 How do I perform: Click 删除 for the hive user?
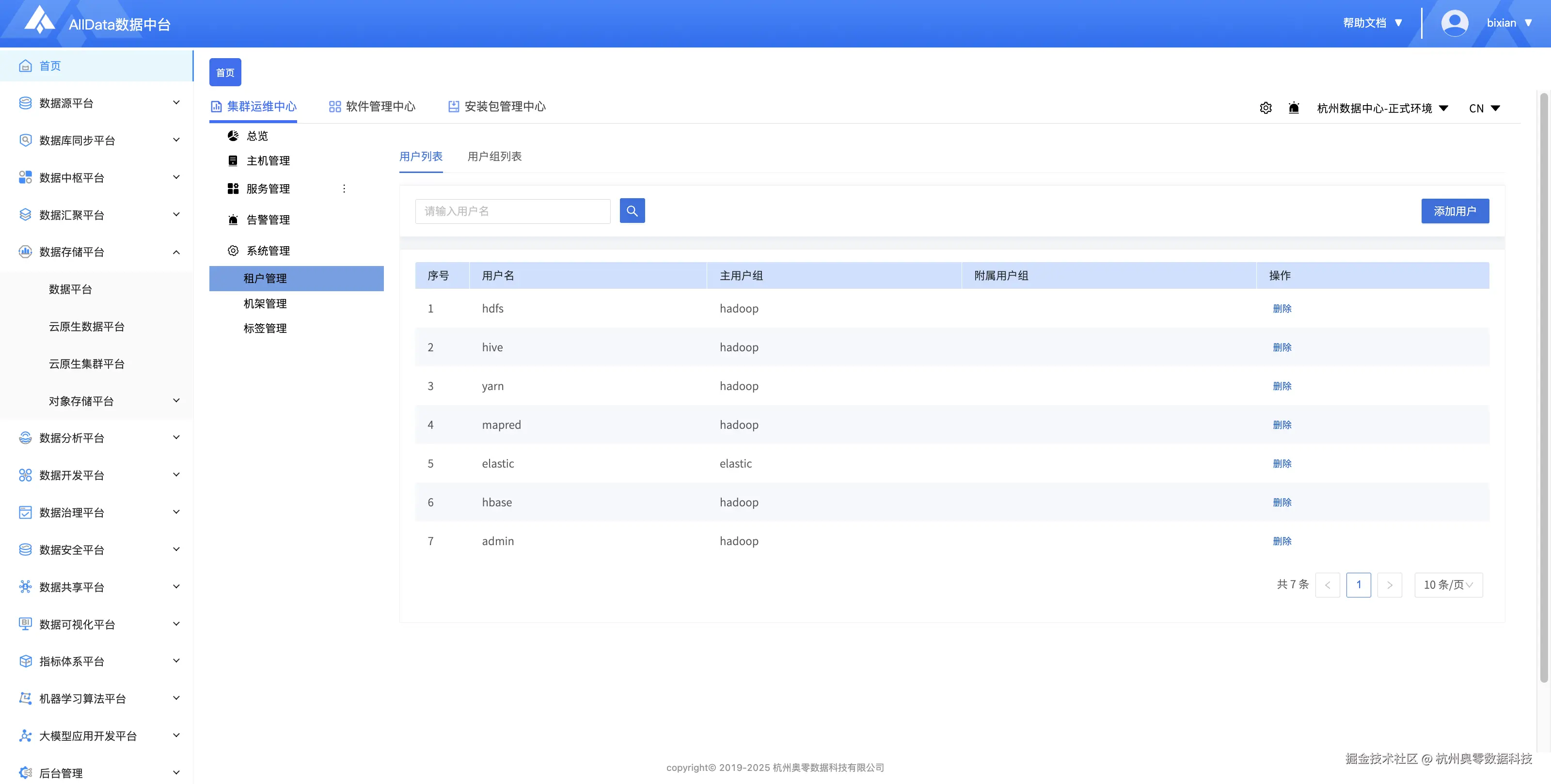click(x=1282, y=347)
